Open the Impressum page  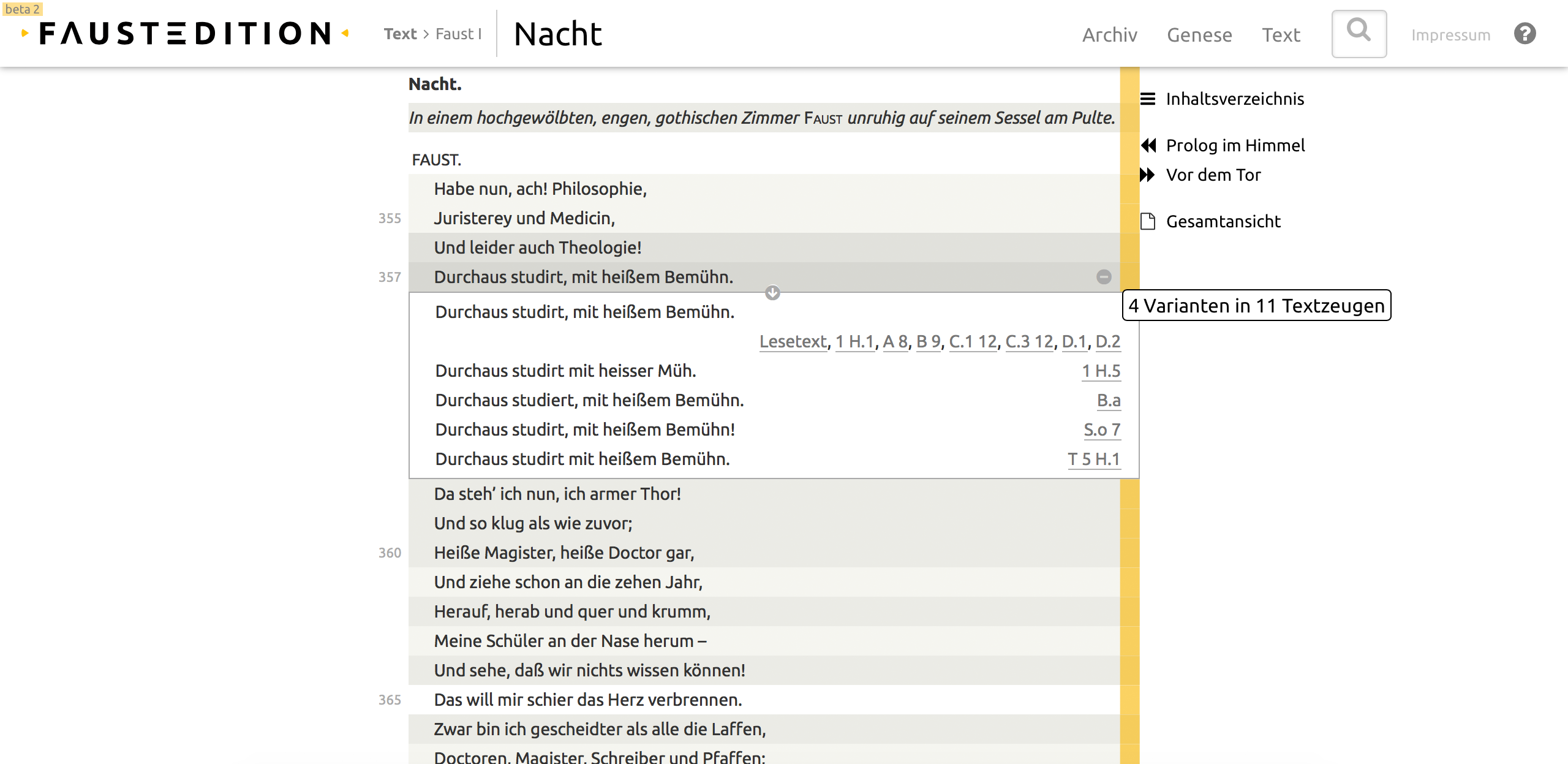(x=1450, y=36)
